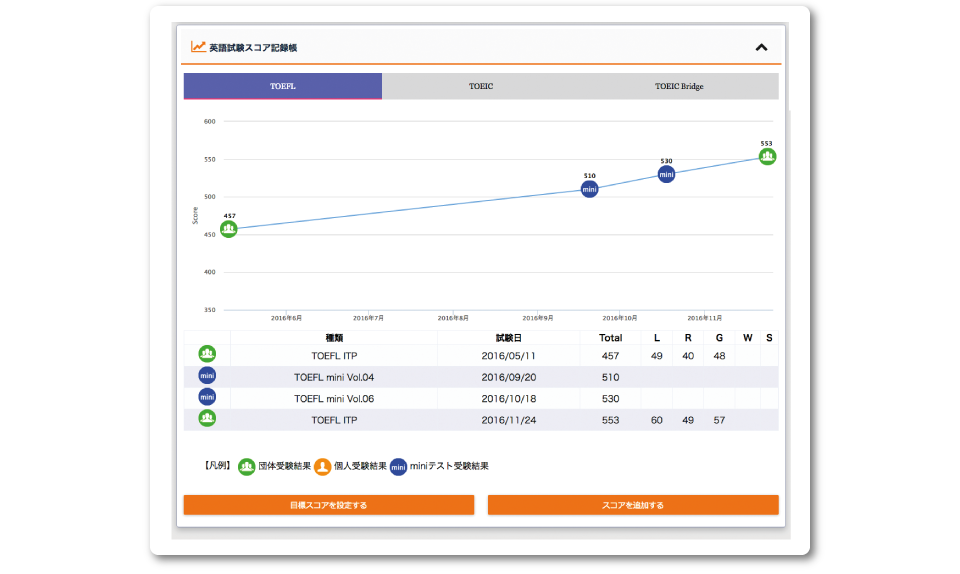Click green group icon in 2016/05/11 row
Screen dimensions: 960x574
coord(207,354)
